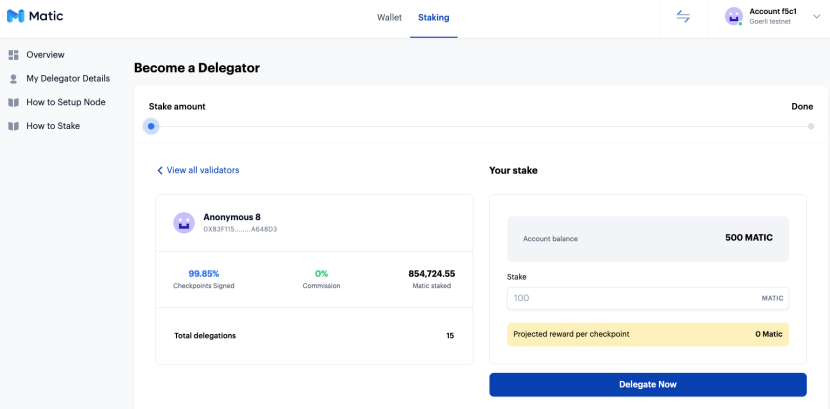This screenshot has height=409, width=830.
Task: Click the Anonymous 8 validator avatar
Action: [184, 223]
